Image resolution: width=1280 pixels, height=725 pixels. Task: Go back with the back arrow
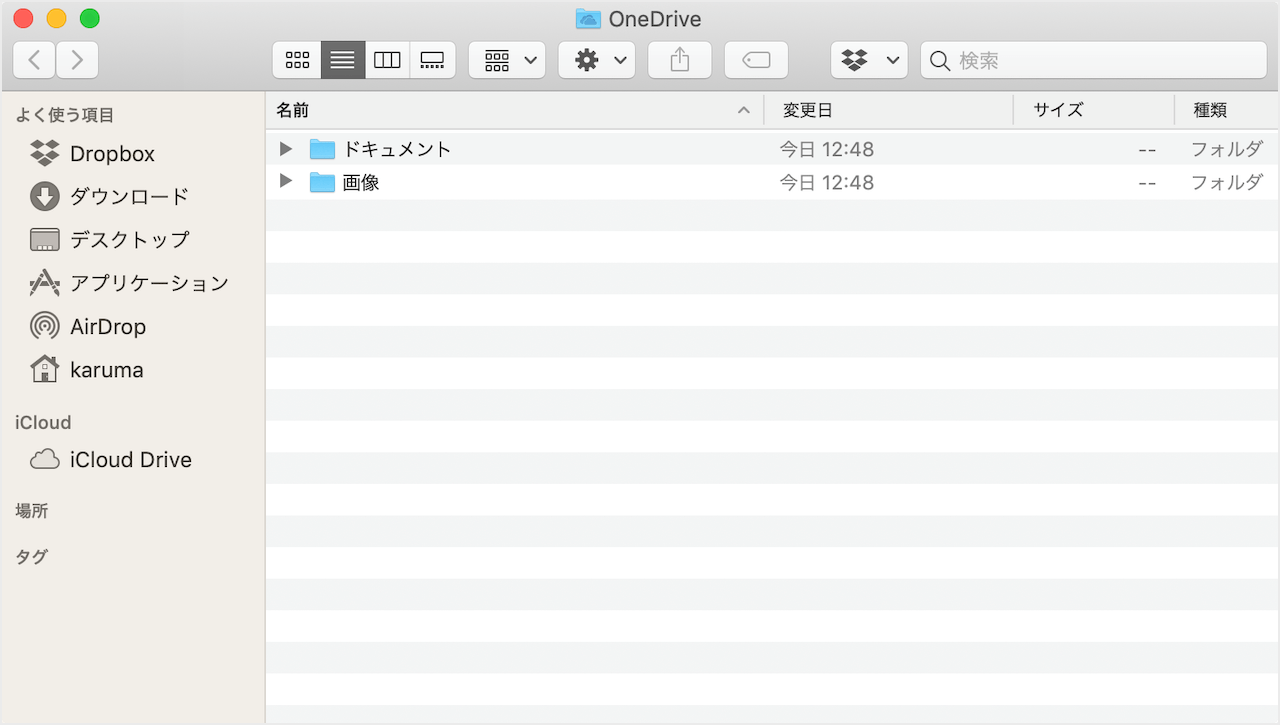[x=34, y=60]
